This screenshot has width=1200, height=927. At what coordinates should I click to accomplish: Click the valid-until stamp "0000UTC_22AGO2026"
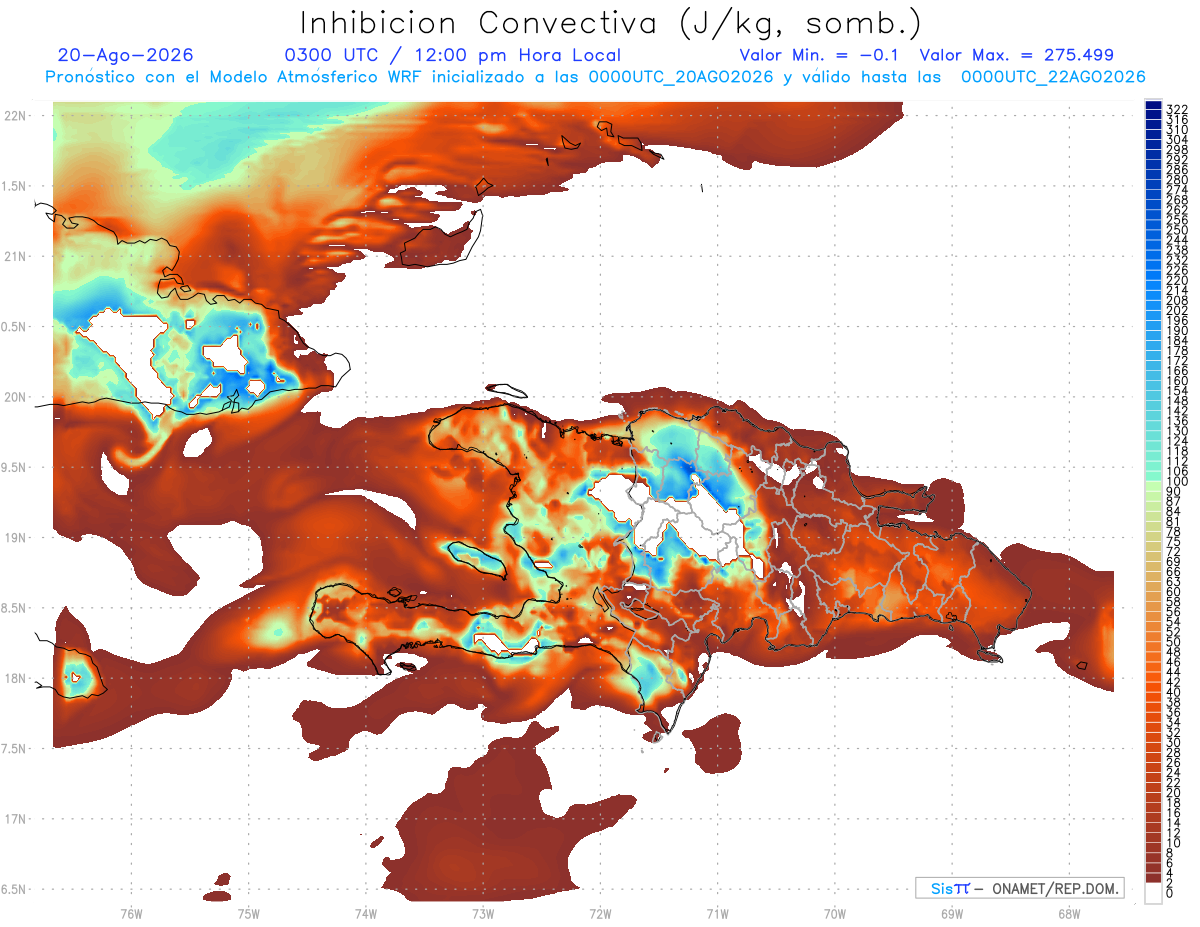coord(1053,77)
